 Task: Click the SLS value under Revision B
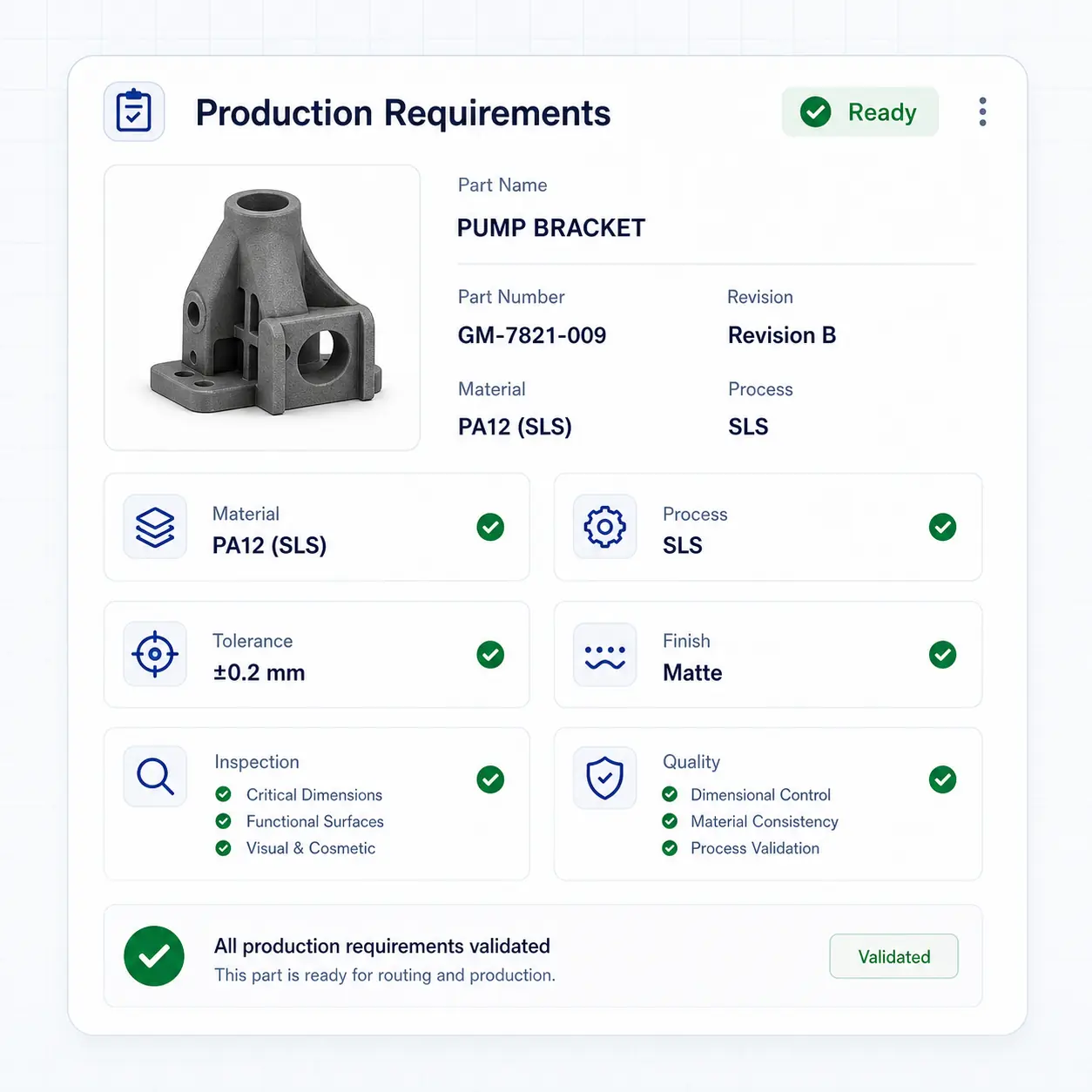tap(749, 427)
